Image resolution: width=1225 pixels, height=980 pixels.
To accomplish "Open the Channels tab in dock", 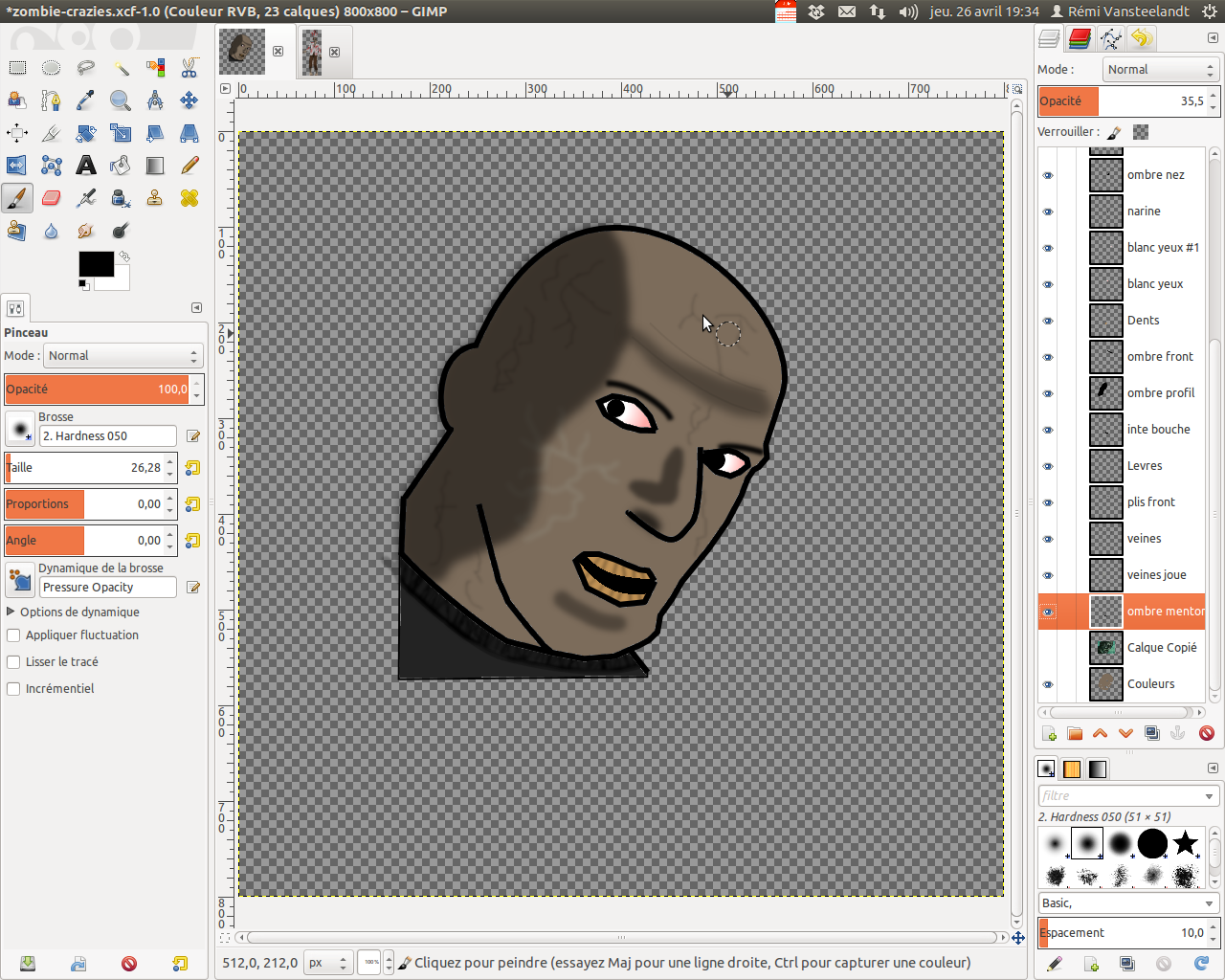I will coord(1080,38).
